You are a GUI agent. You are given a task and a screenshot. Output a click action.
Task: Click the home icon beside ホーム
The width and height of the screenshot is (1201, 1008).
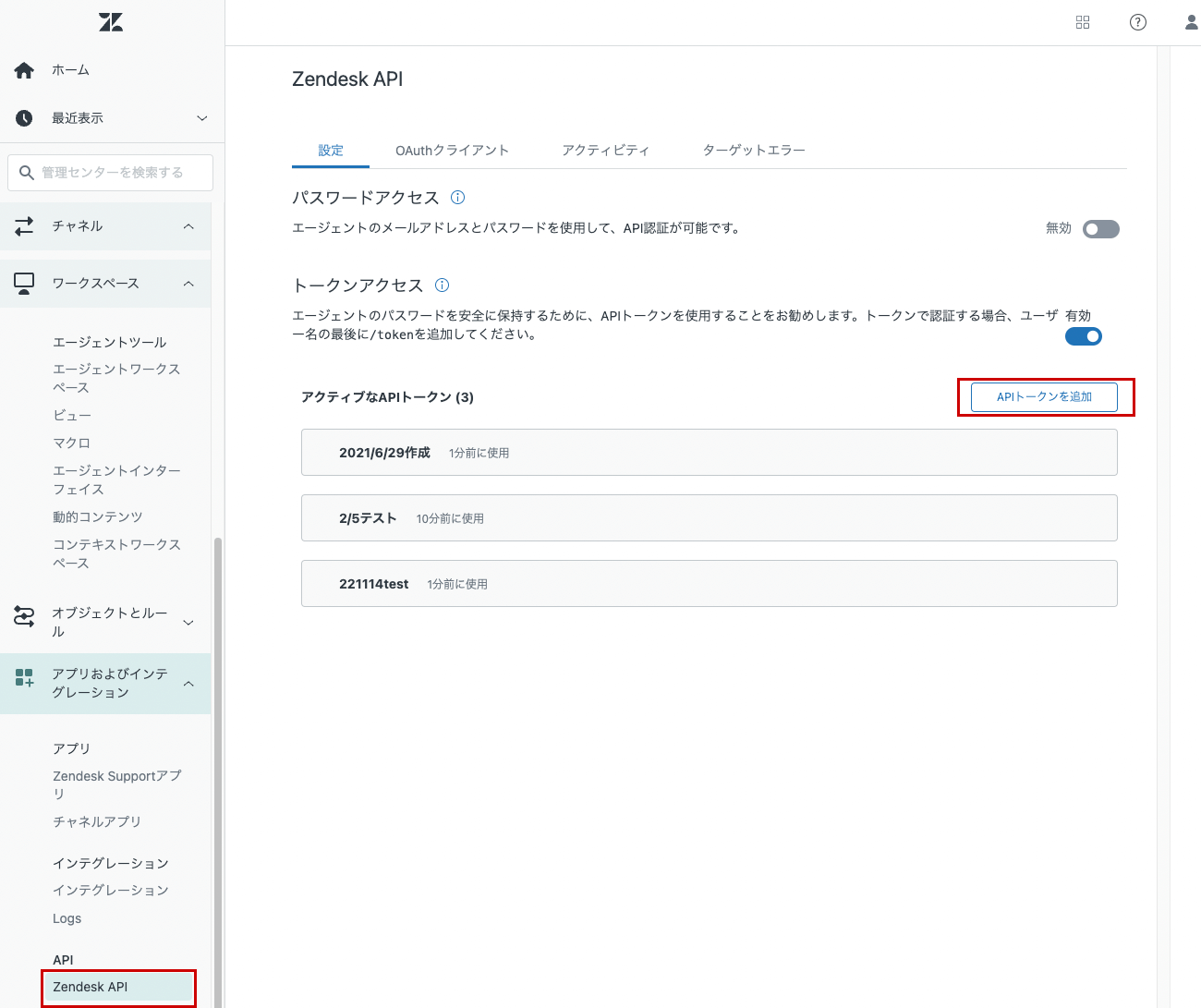coord(24,70)
